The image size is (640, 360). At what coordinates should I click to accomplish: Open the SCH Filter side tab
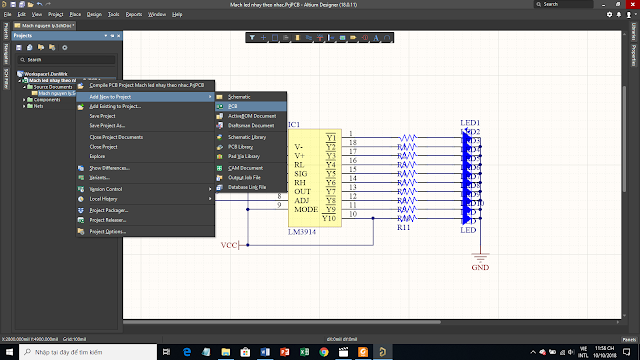click(6, 78)
